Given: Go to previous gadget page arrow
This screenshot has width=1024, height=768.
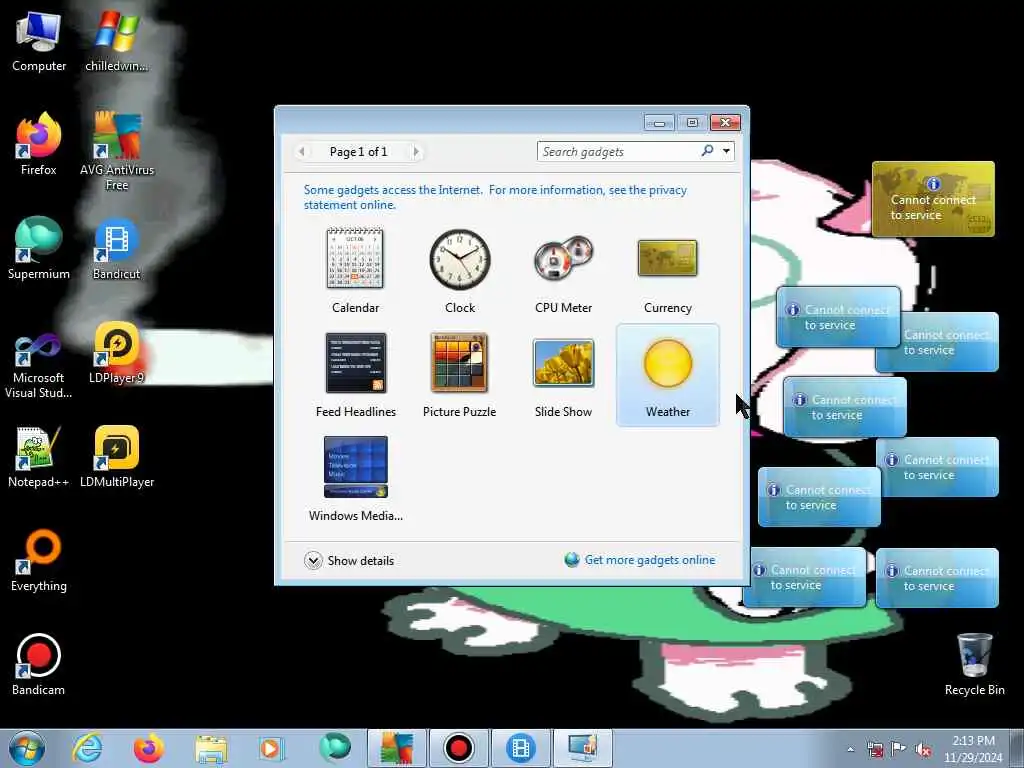Looking at the screenshot, I should tap(301, 152).
